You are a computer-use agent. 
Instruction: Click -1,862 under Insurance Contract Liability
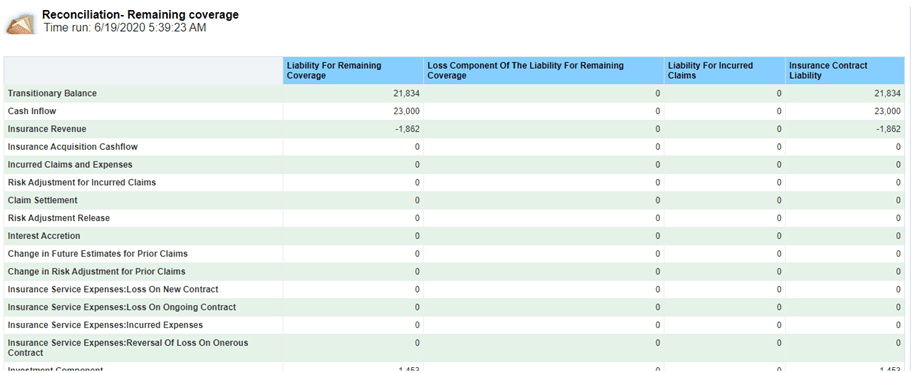pos(889,129)
